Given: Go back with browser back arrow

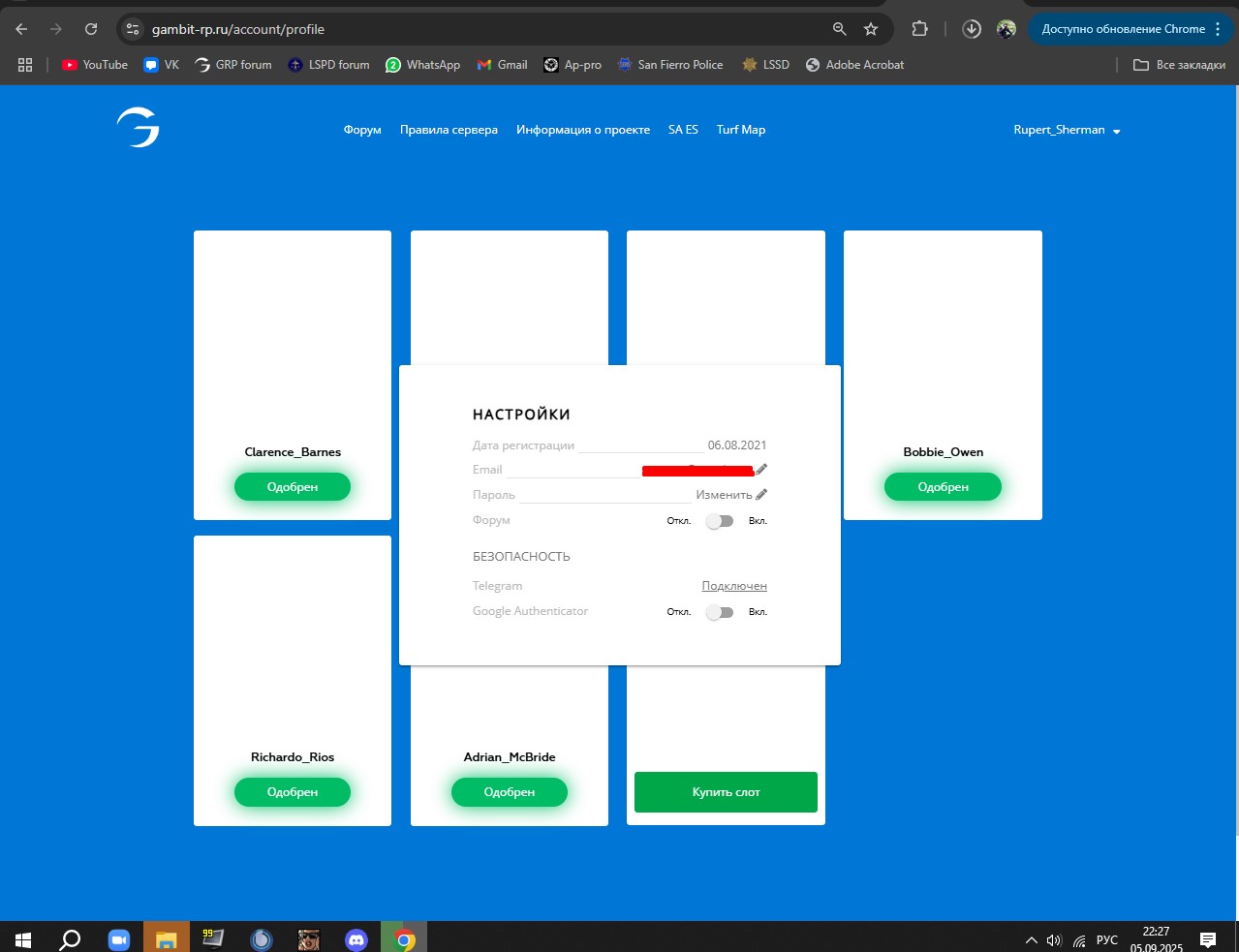Looking at the screenshot, I should pyautogui.click(x=21, y=29).
